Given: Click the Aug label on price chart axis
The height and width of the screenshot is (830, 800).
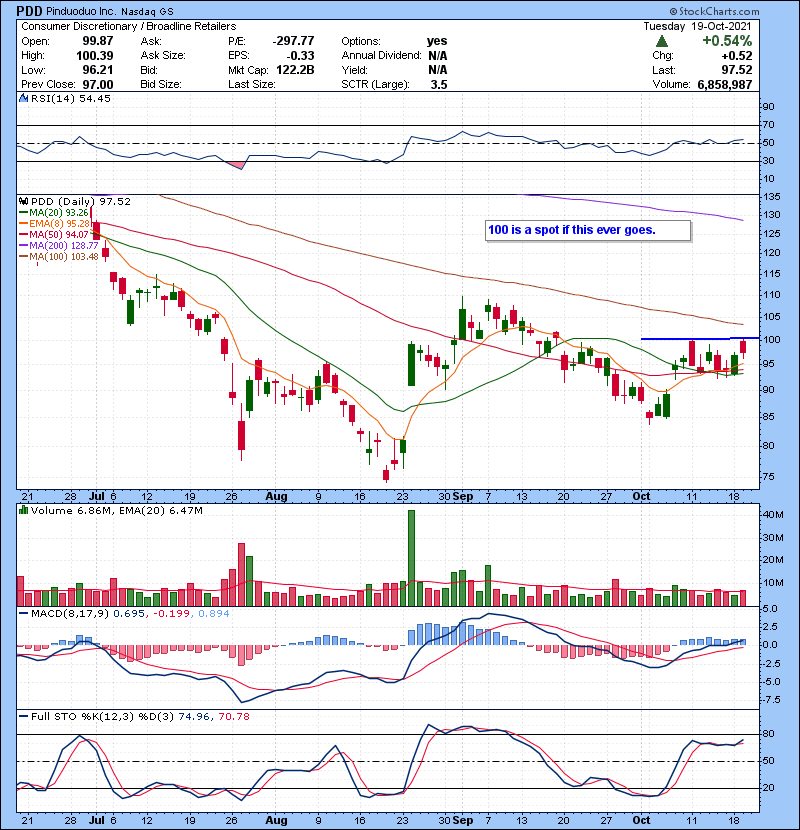Looking at the screenshot, I should (x=276, y=496).
